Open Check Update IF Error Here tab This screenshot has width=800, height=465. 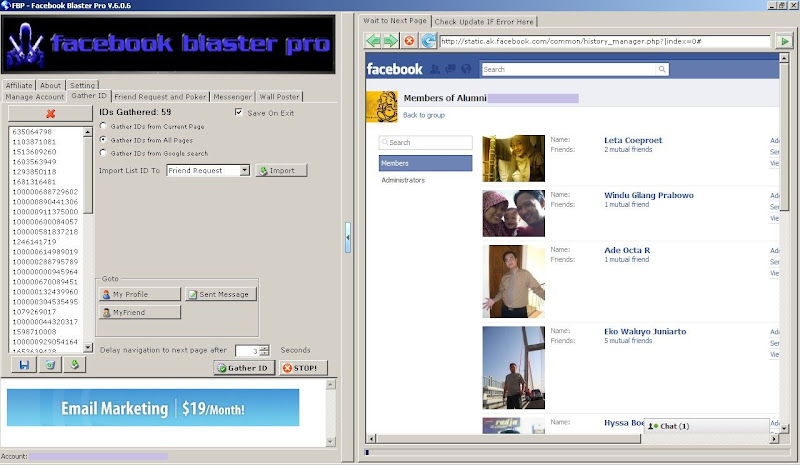(x=484, y=22)
